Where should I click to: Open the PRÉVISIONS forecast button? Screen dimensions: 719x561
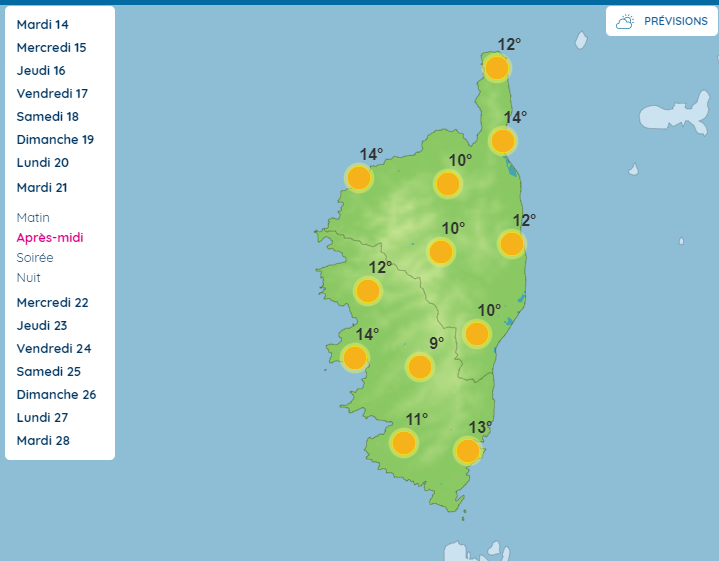[662, 21]
